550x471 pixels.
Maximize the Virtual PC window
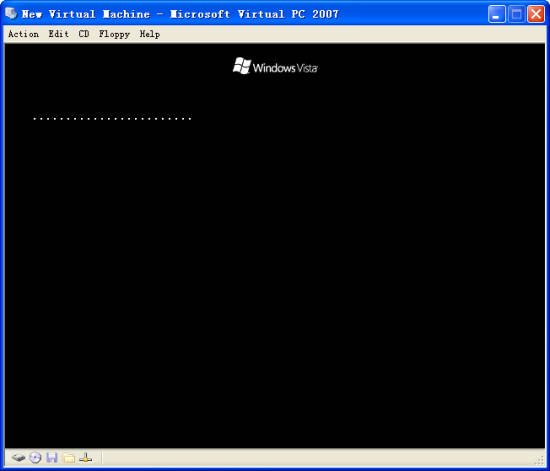(x=516, y=14)
